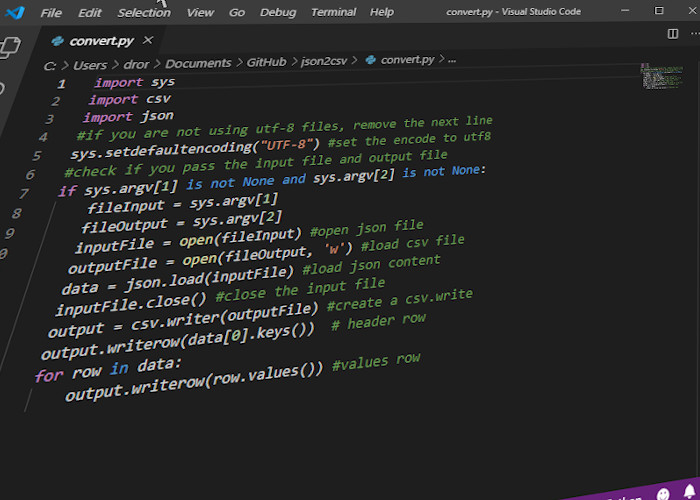The width and height of the screenshot is (700, 500).
Task: Open the View menu
Action: point(200,12)
